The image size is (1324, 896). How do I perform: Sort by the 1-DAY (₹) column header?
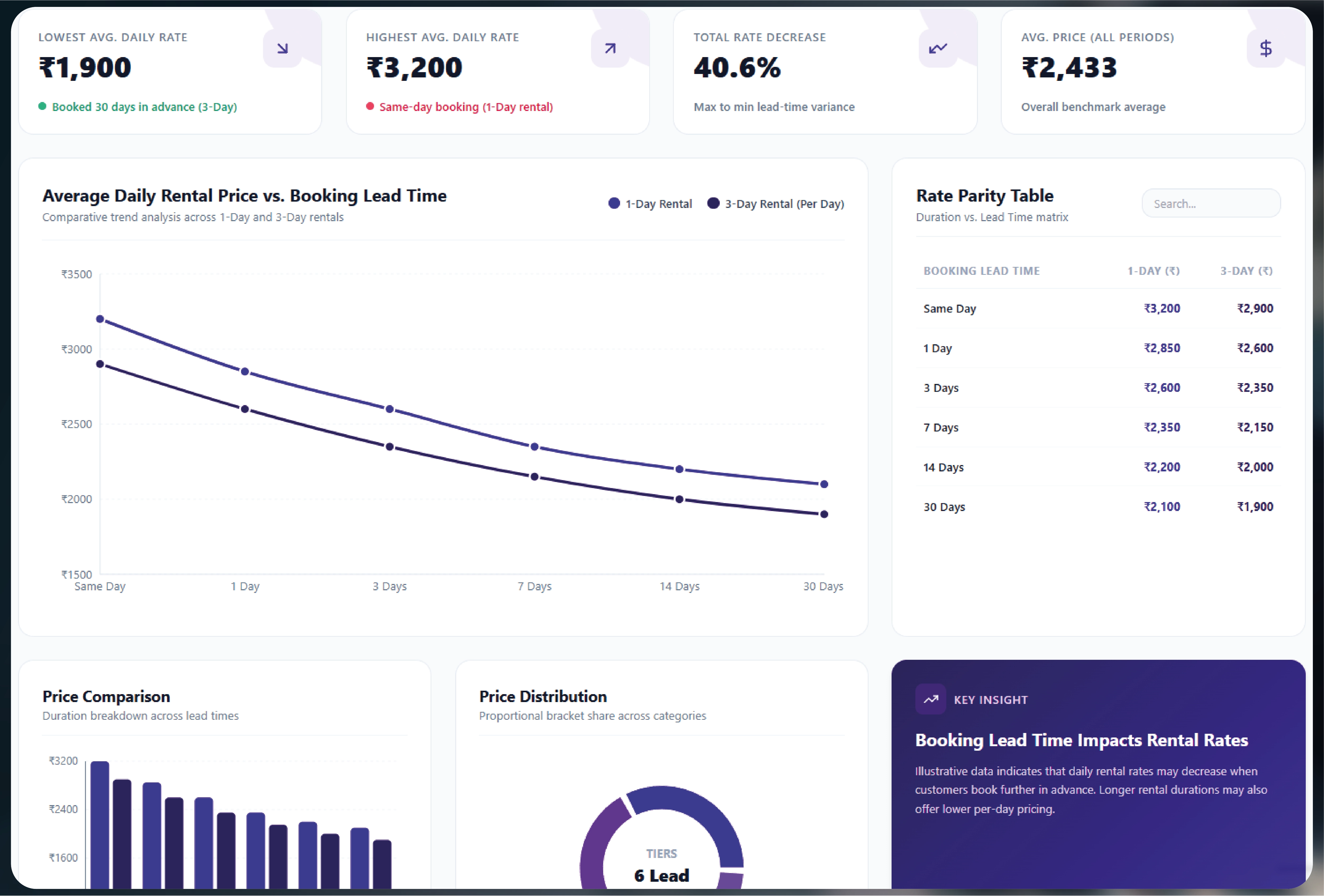[1154, 271]
